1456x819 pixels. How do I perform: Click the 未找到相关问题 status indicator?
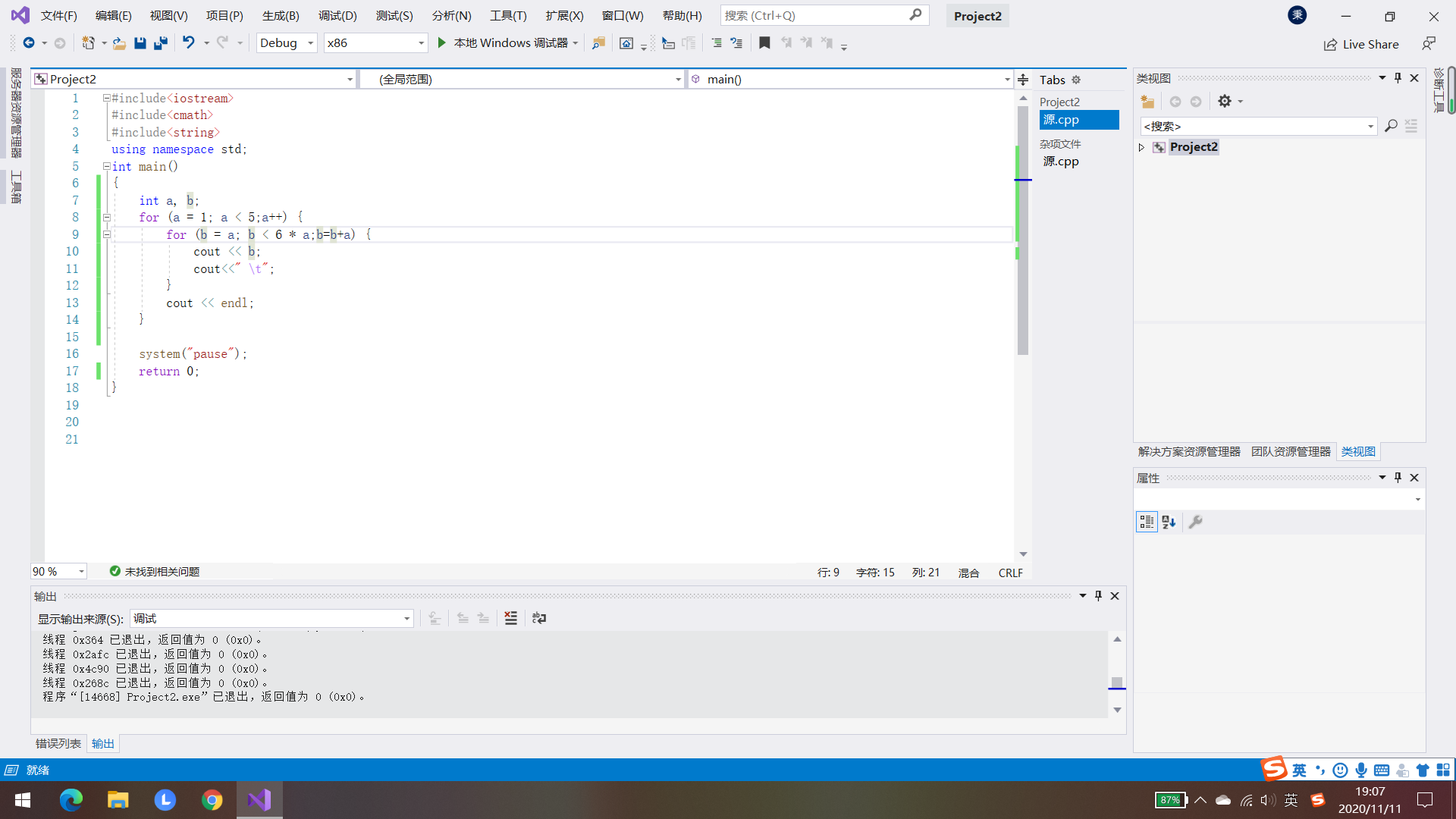pos(155,572)
